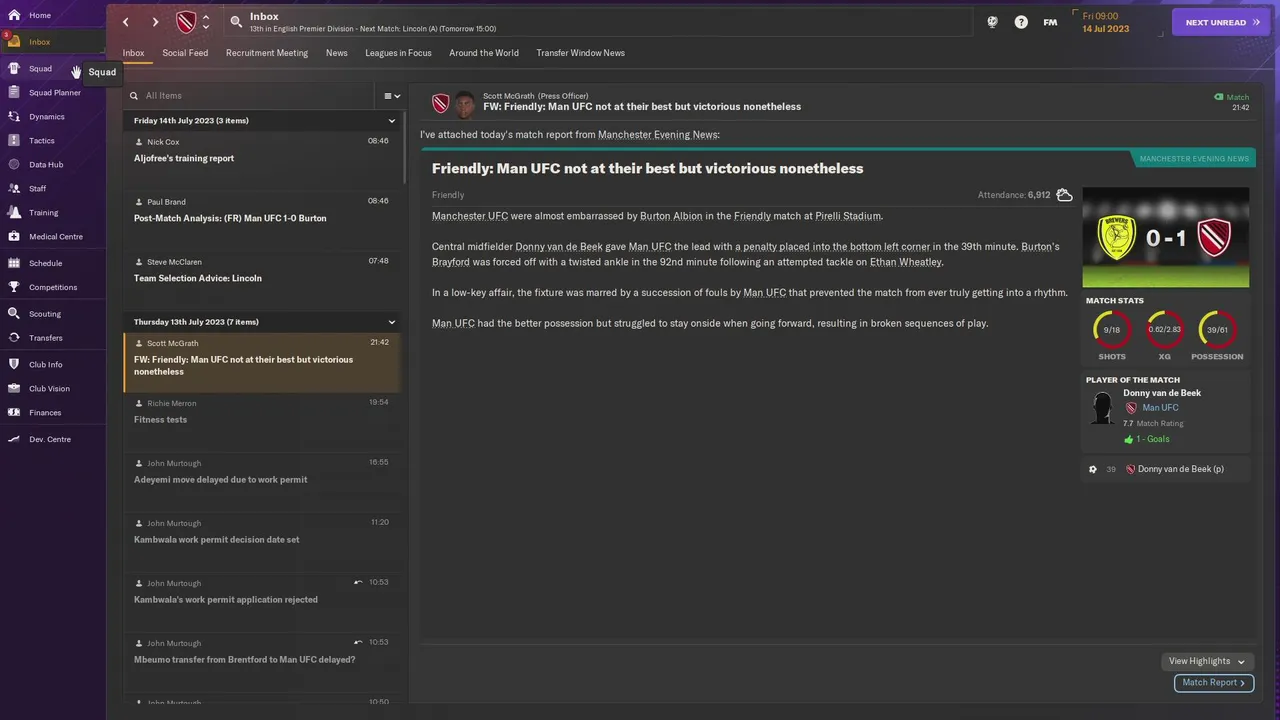Click Burton Albion link in report
The height and width of the screenshot is (720, 1280).
pos(670,216)
